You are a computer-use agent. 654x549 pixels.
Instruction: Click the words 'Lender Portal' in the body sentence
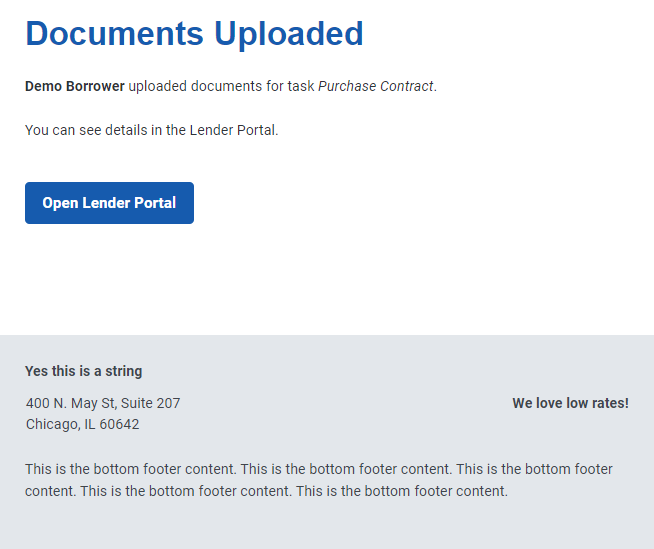232,130
